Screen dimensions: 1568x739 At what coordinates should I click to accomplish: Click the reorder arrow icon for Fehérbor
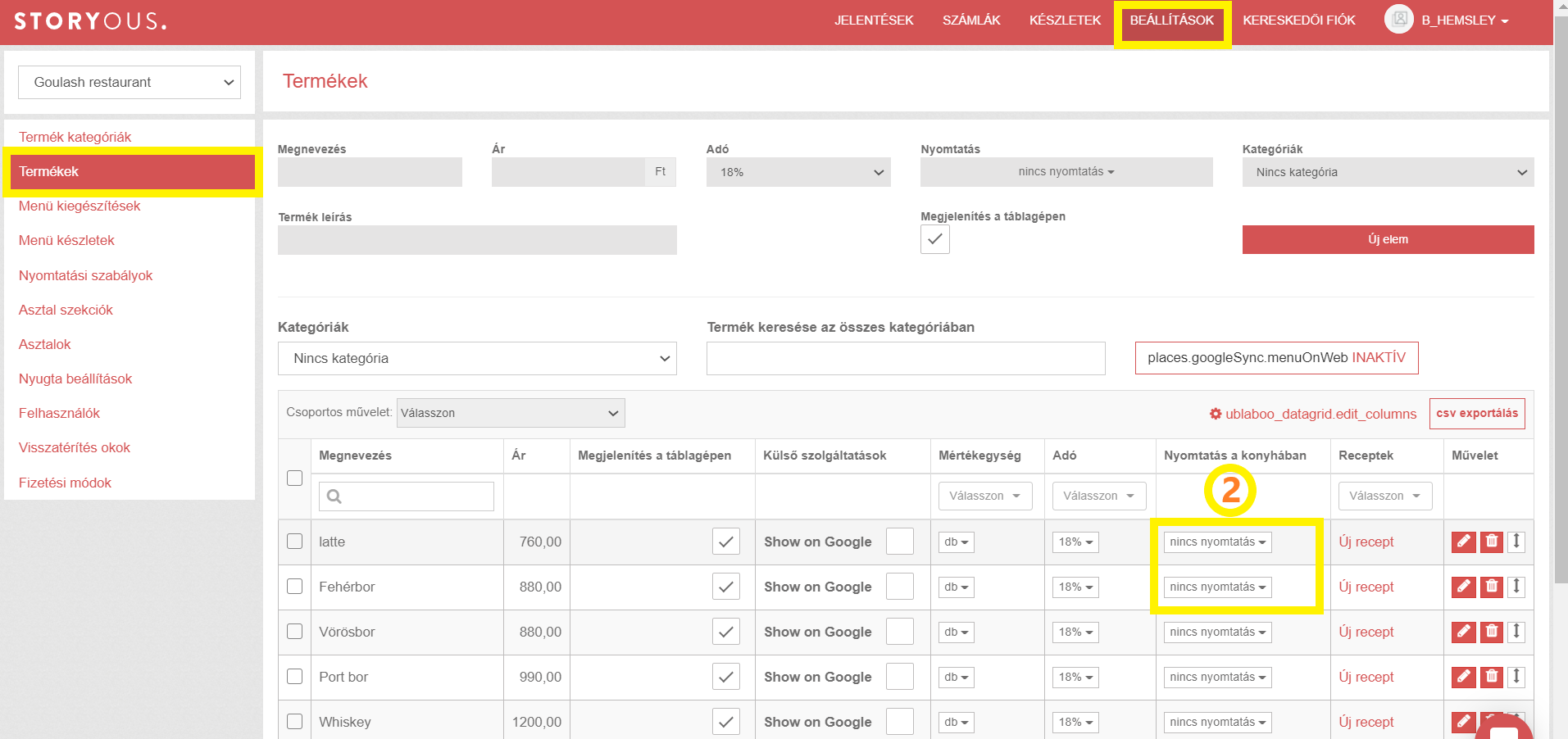1516,587
